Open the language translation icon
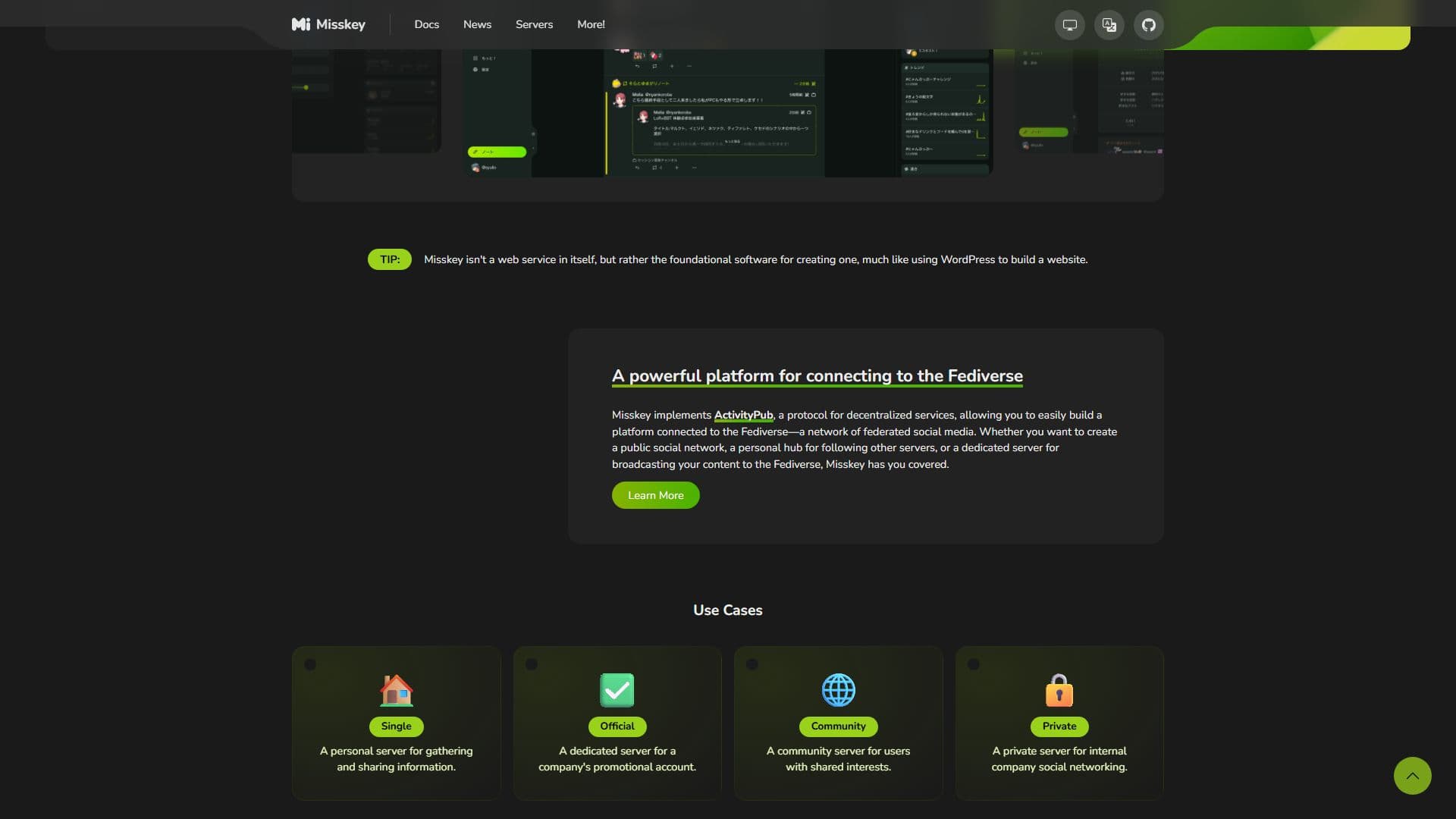The image size is (1456, 819). point(1109,25)
